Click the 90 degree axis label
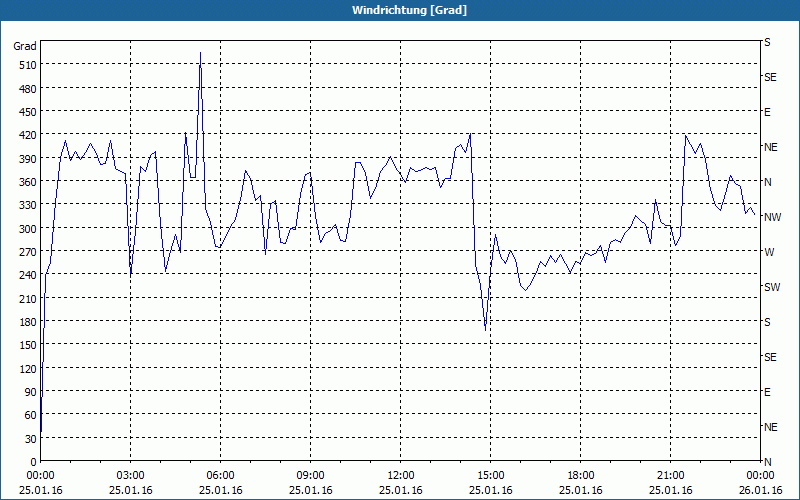This screenshot has height=500, width=800. click(31, 392)
